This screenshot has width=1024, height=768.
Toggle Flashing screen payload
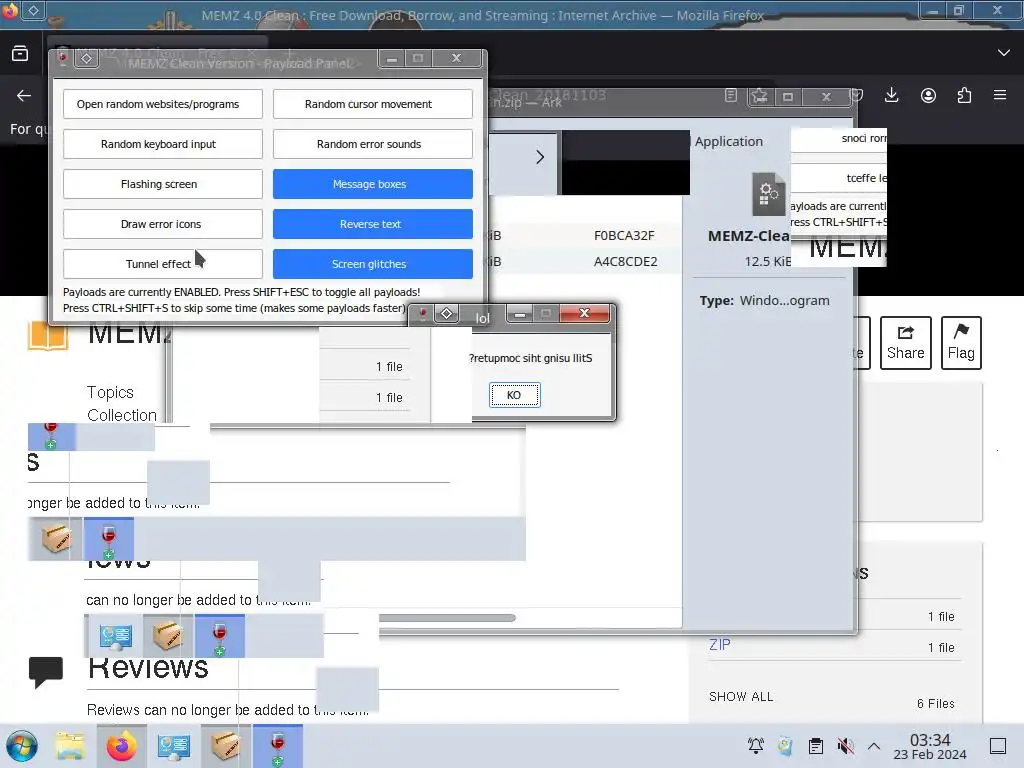[163, 184]
